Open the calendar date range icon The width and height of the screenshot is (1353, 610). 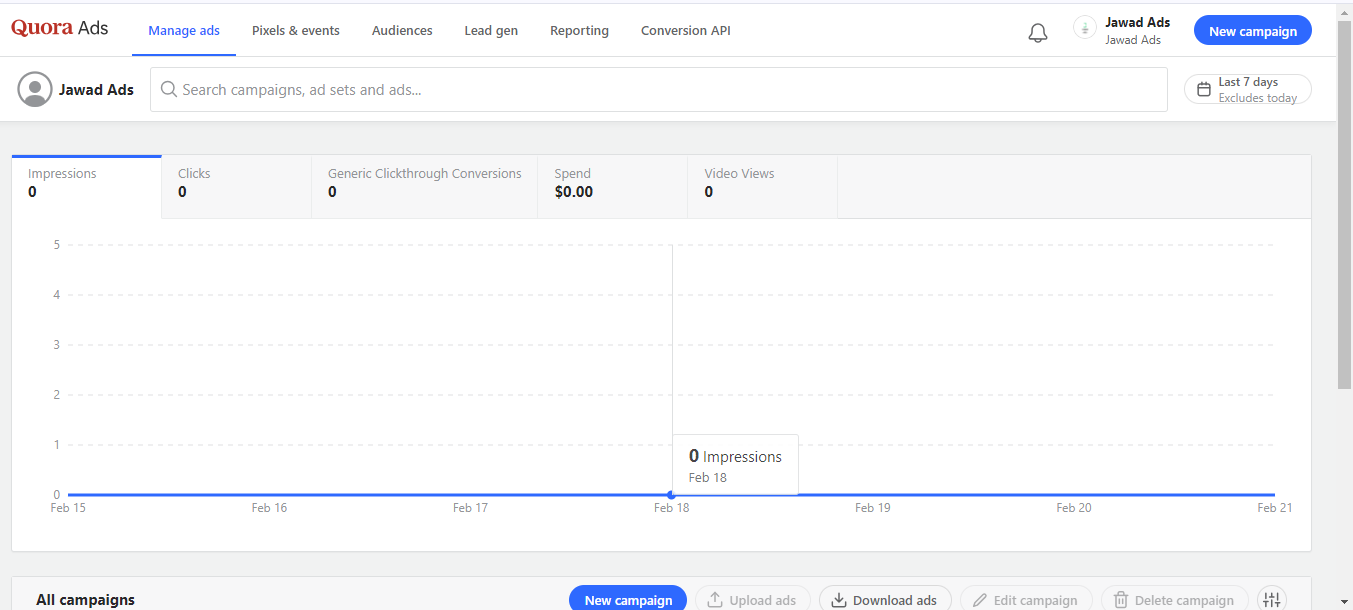click(x=1204, y=89)
